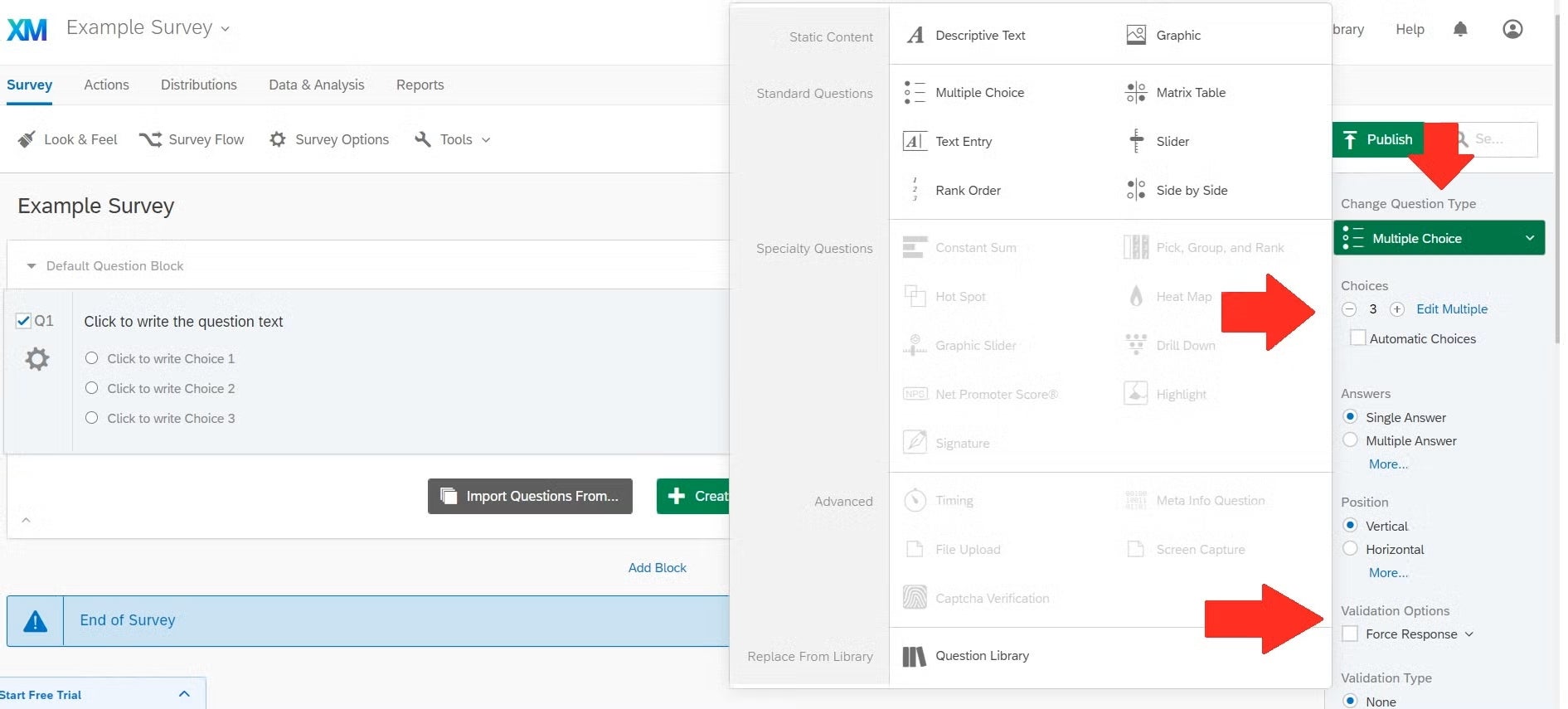Click the Q1 gear settings icon
Screen dimensions: 1568x709
pos(36,359)
